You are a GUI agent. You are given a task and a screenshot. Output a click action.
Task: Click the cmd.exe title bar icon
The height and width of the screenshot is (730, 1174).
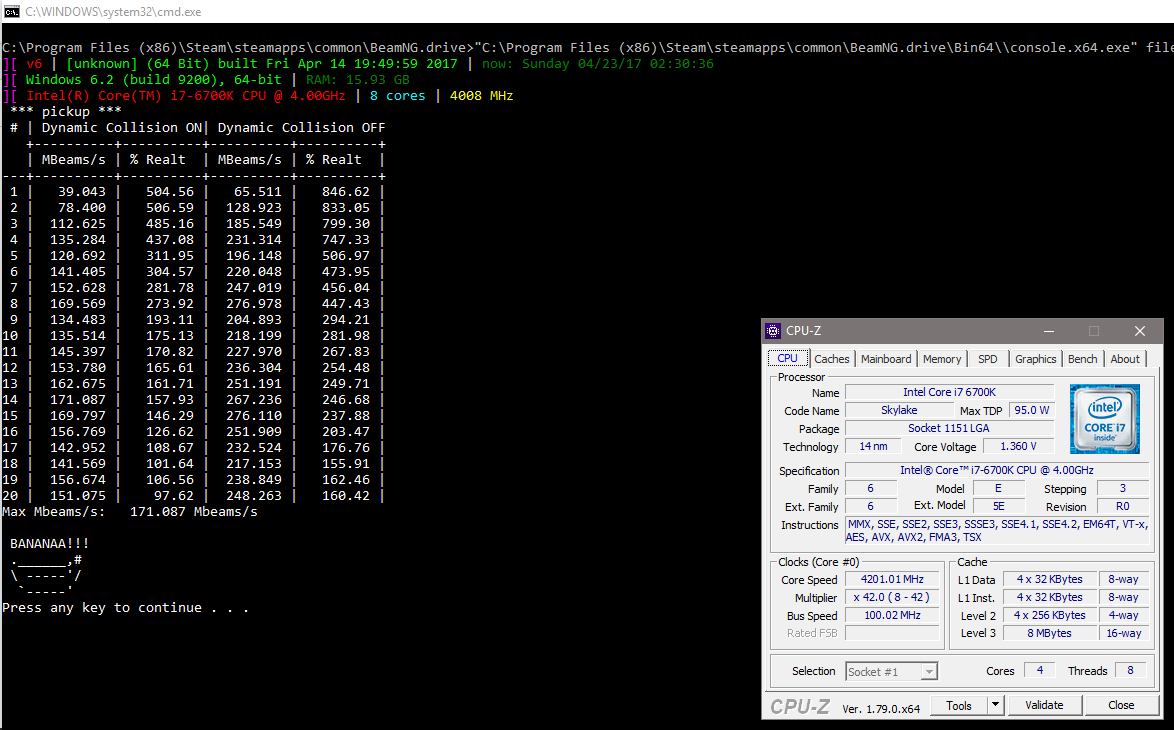pyautogui.click(x=12, y=11)
